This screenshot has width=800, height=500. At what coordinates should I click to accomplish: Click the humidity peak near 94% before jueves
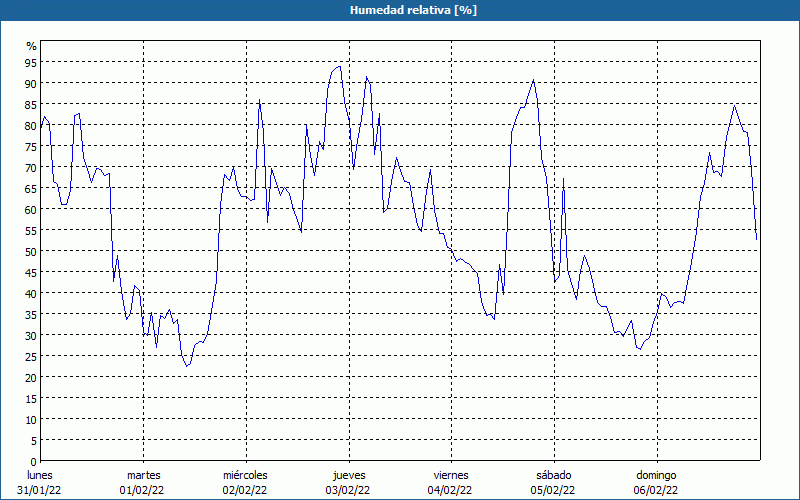pos(339,66)
